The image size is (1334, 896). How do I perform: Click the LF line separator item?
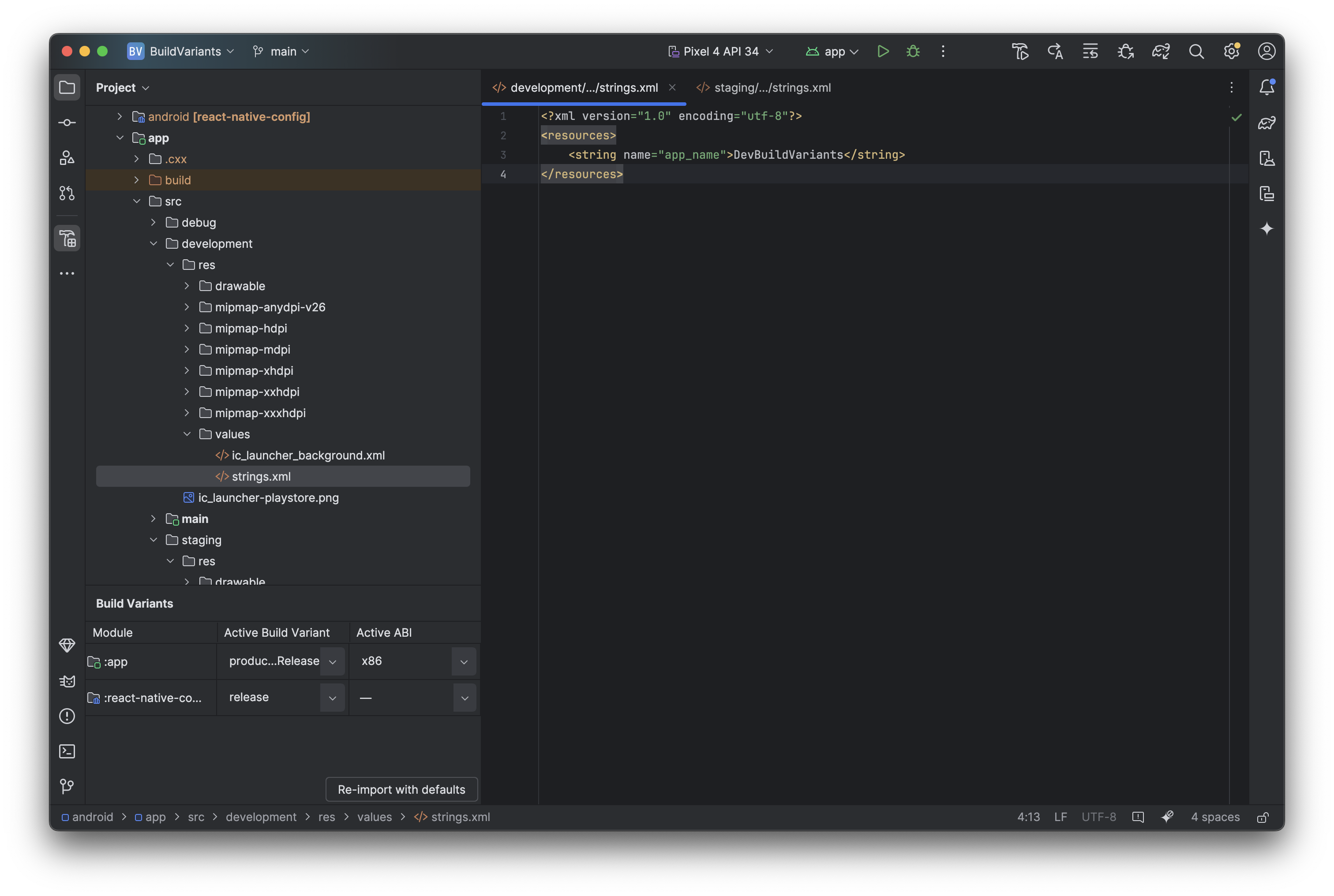pos(1060,817)
